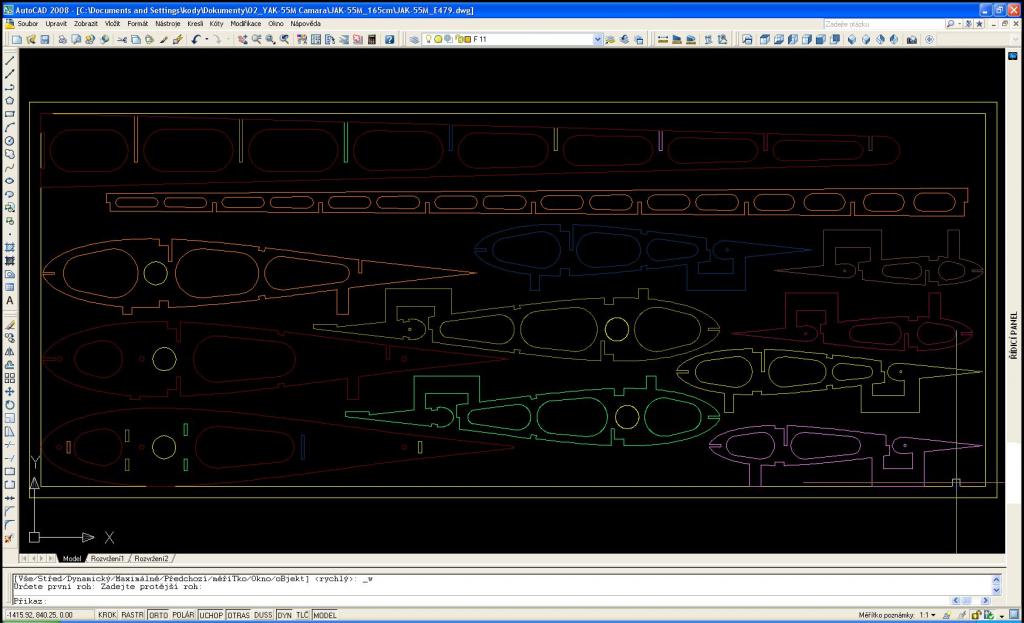Click the ŘÍDICÍ PANEL bar on the right side

coord(1014,330)
